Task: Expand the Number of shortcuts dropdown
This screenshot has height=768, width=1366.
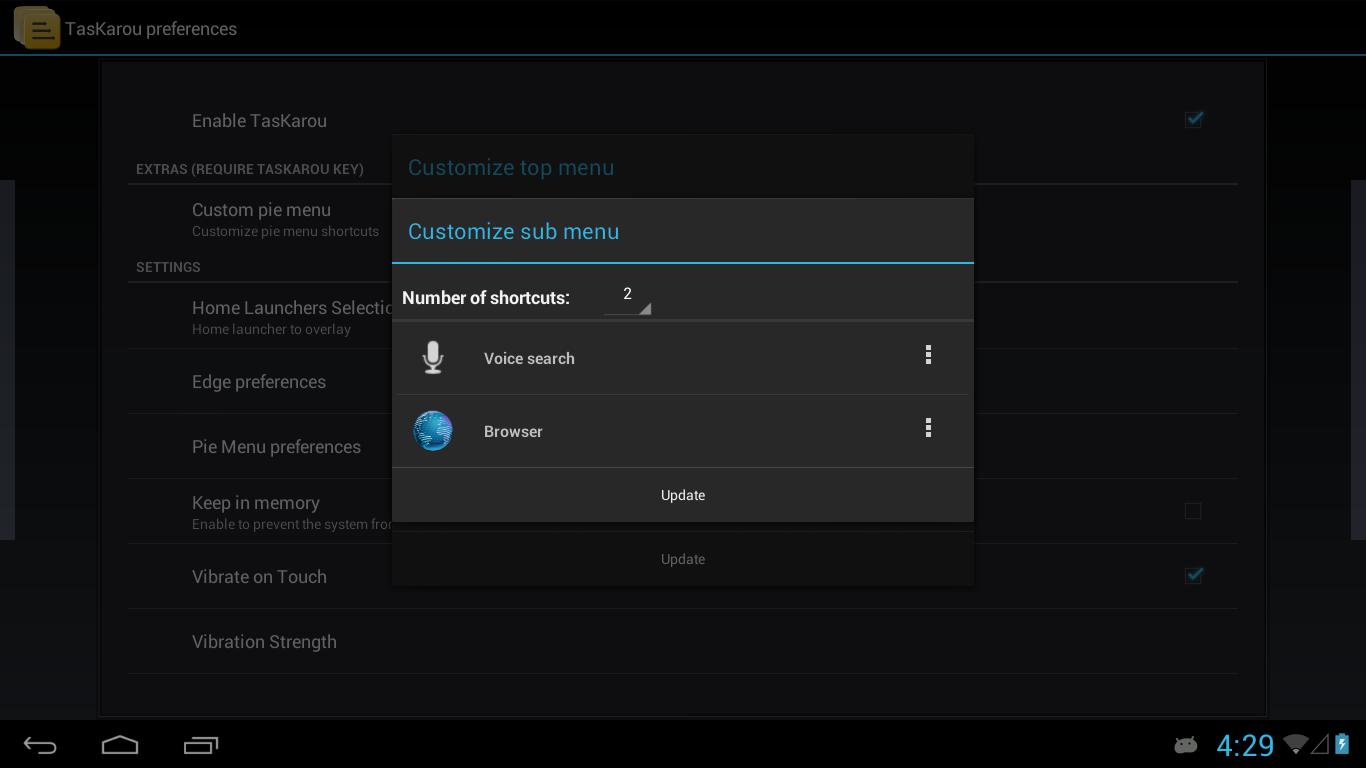Action: 628,296
